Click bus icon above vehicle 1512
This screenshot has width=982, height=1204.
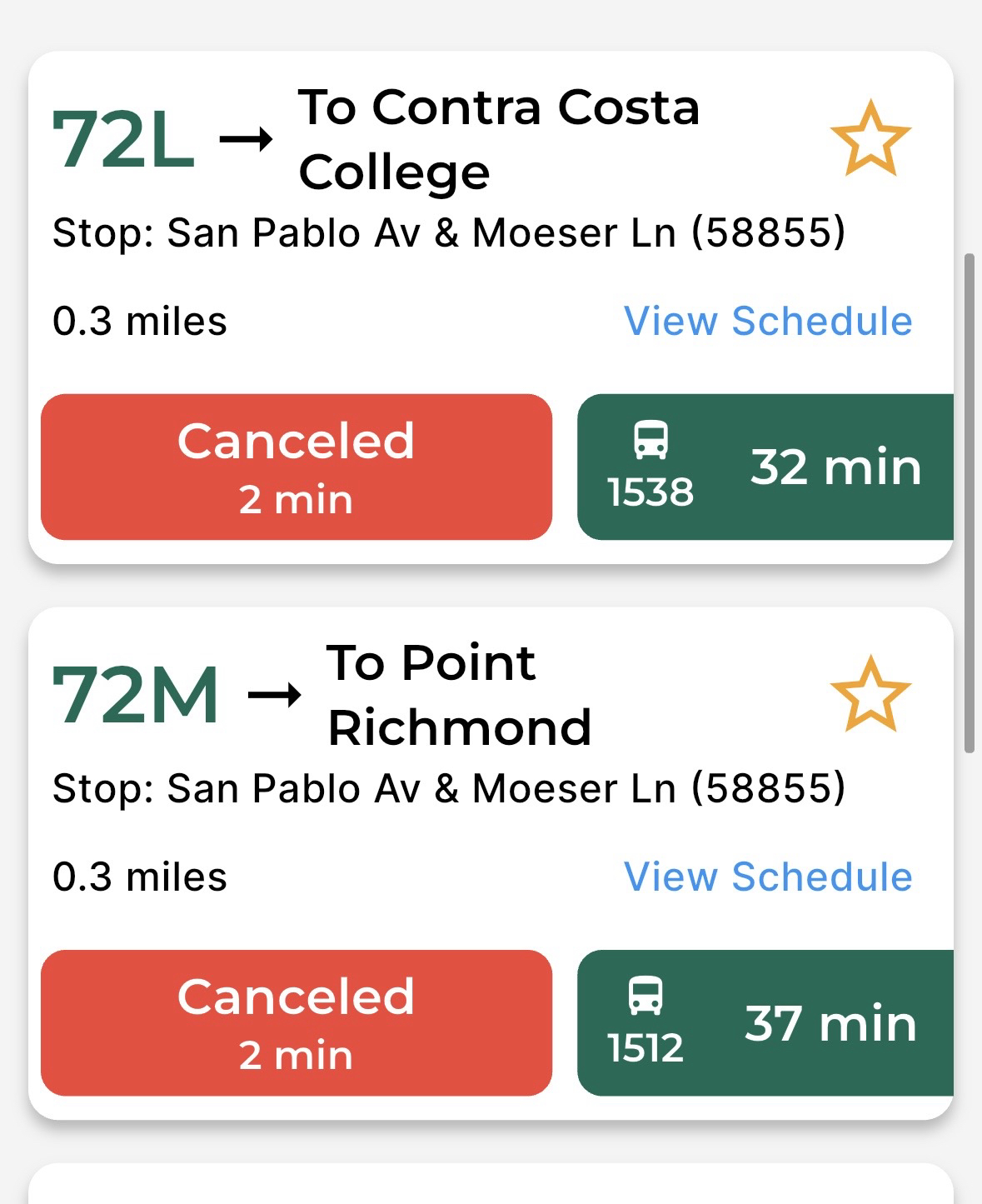646,996
